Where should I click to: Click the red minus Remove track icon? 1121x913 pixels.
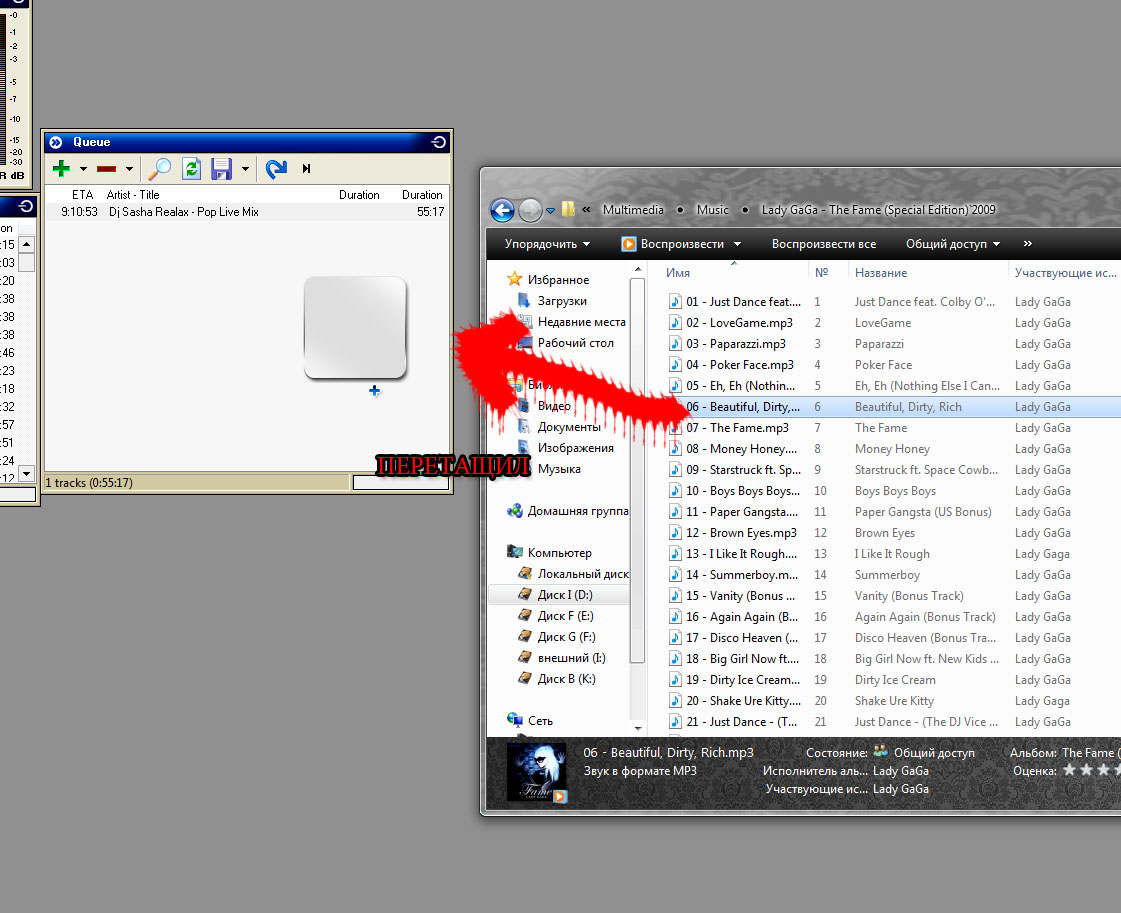click(107, 169)
